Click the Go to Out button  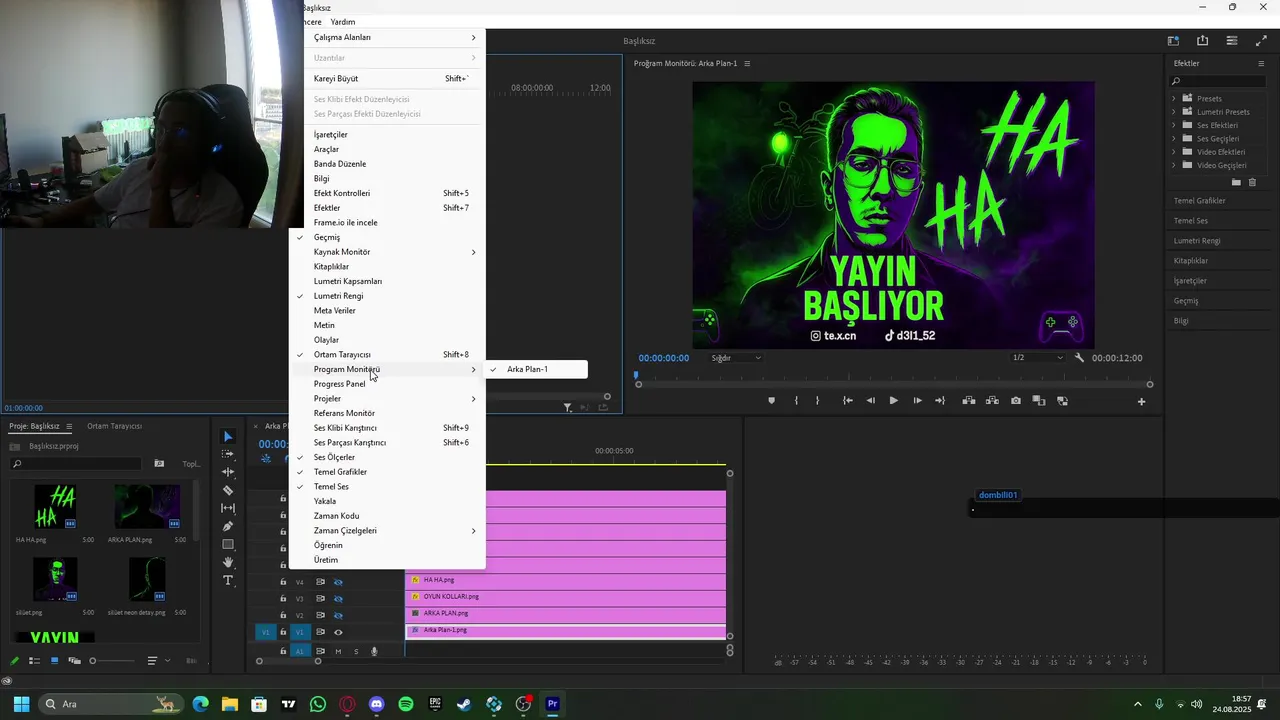pos(940,401)
